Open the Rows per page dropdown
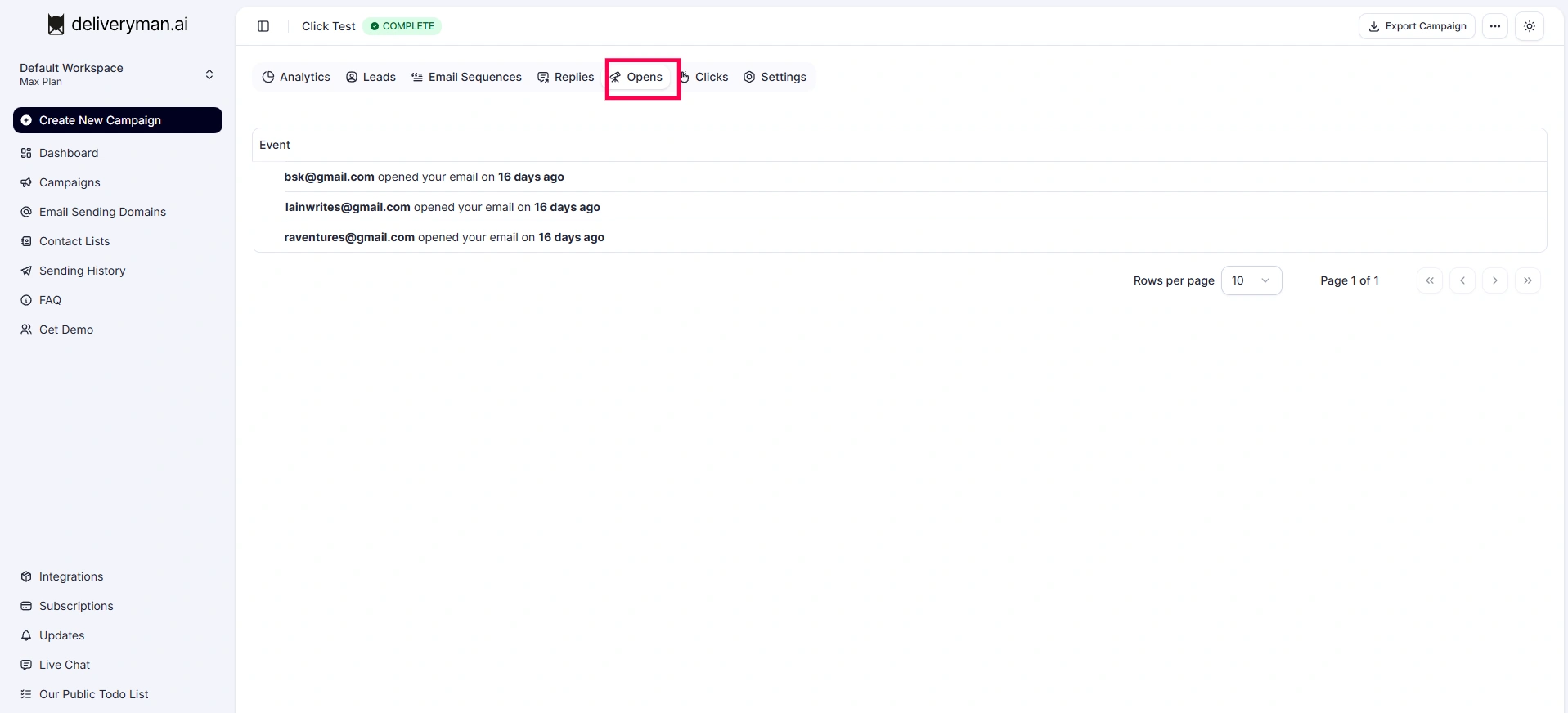Viewport: 1568px width, 713px height. click(x=1251, y=280)
